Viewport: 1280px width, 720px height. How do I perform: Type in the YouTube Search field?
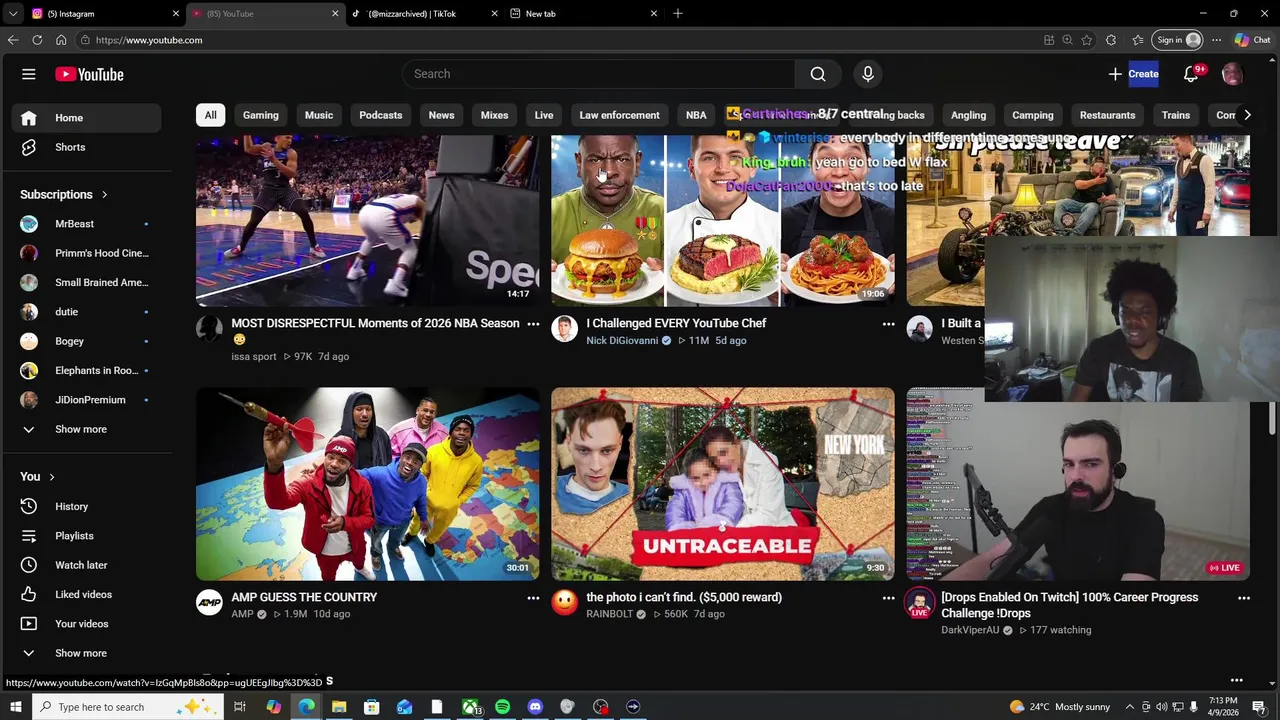[599, 74]
